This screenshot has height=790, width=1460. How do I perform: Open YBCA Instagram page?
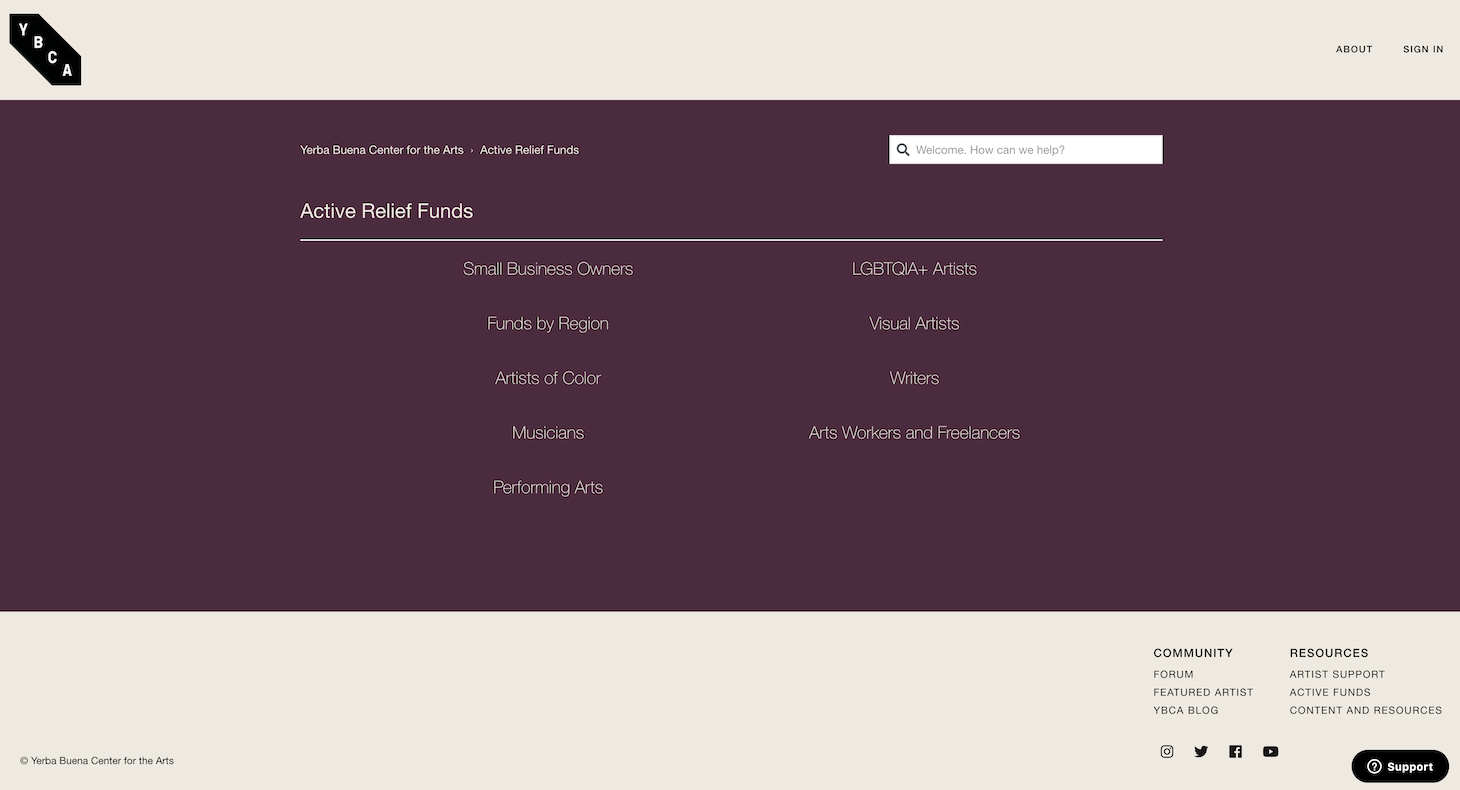tap(1167, 752)
